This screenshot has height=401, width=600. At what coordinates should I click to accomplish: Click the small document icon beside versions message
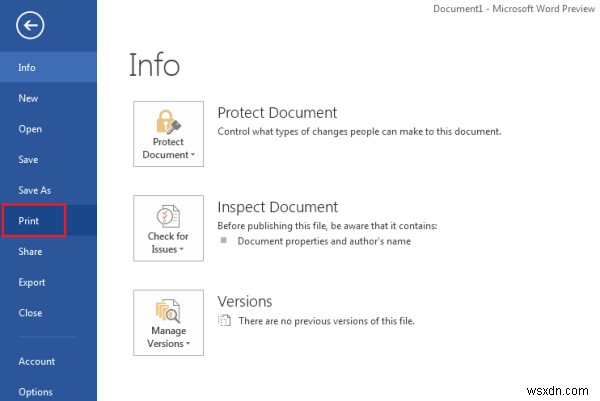tap(225, 320)
